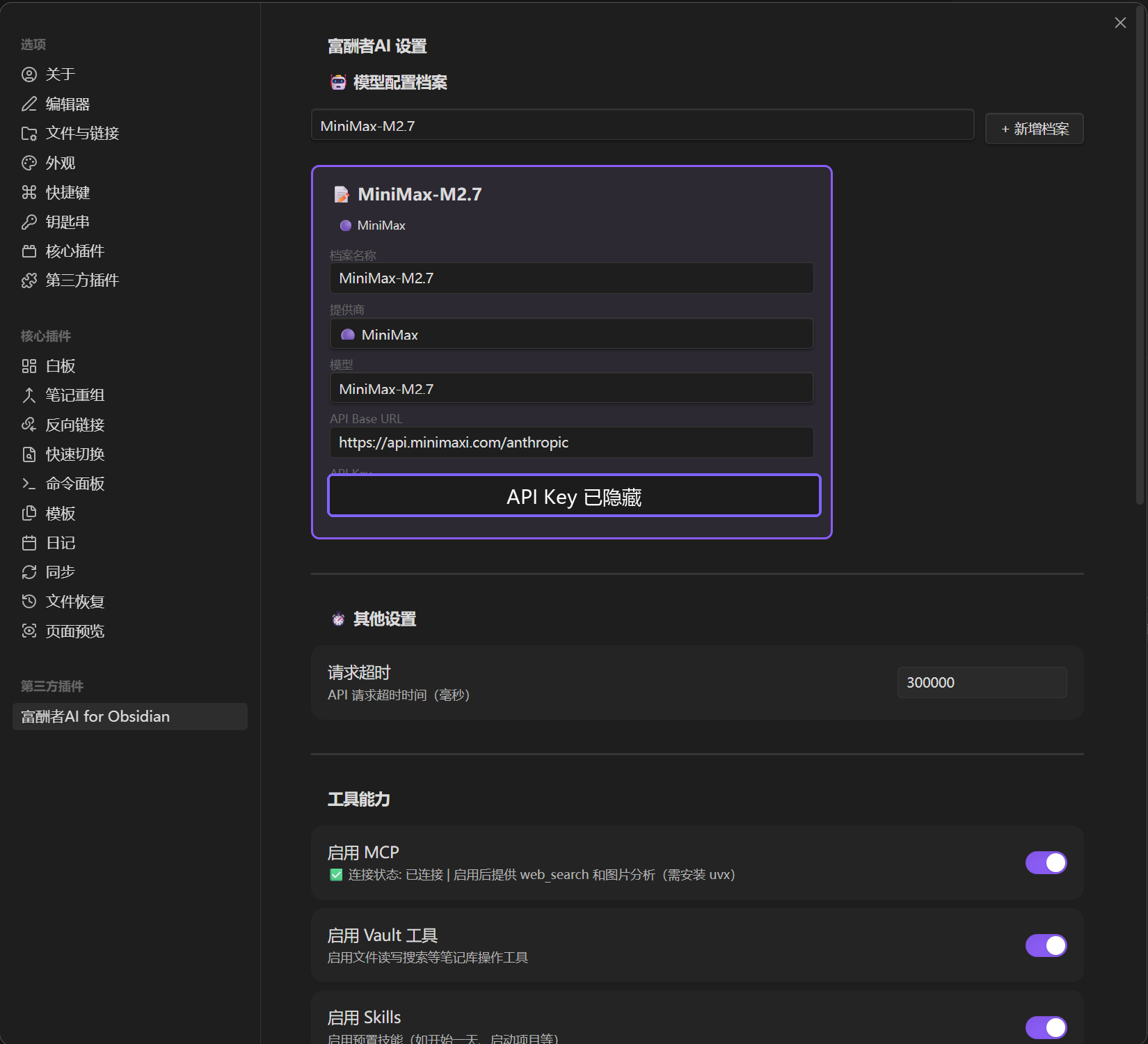1148x1044 pixels.
Task: Click the 快捷键 command-key icon
Action: 29,192
